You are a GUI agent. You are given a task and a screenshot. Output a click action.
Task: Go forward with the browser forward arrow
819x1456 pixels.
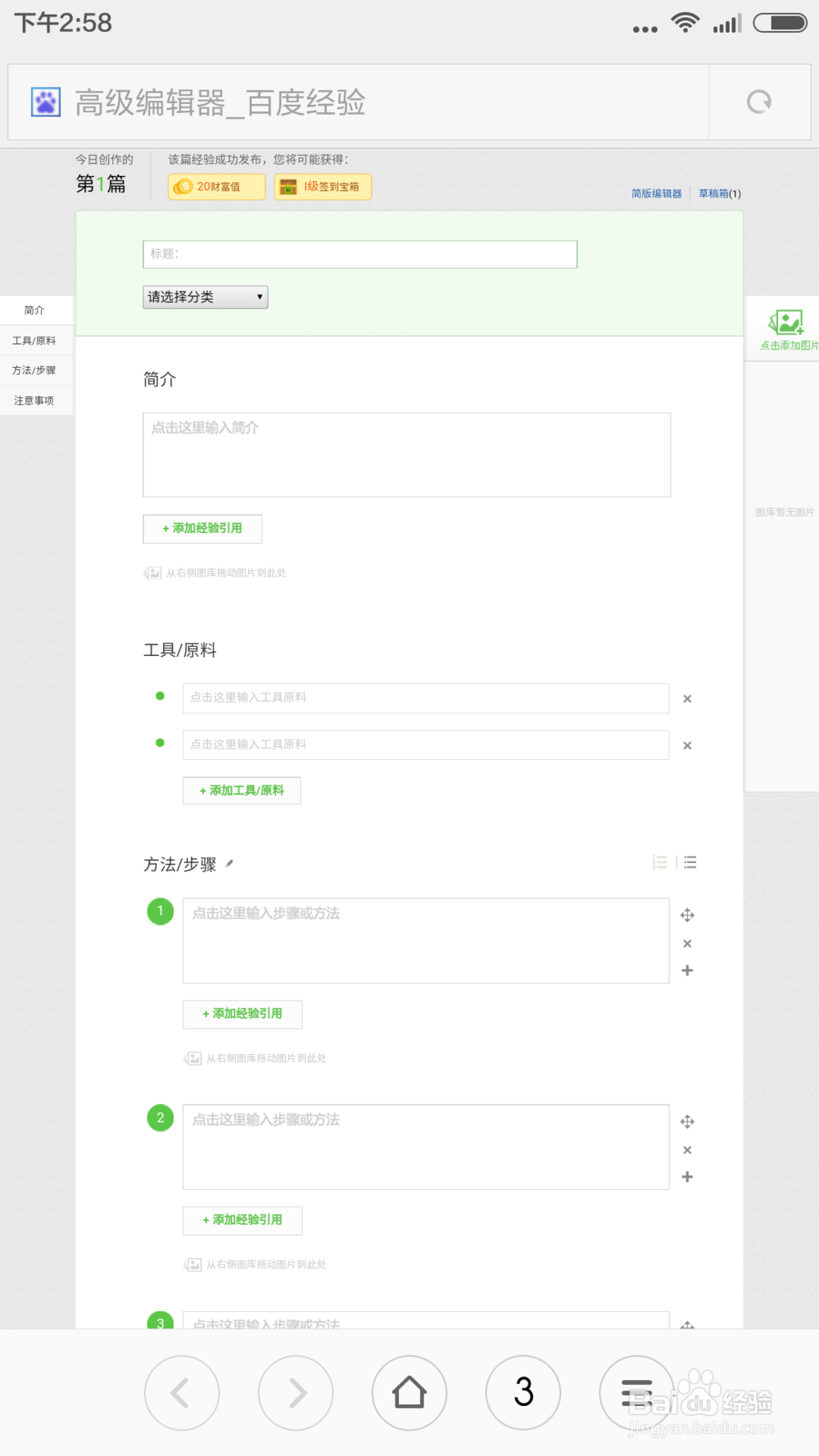[296, 1392]
